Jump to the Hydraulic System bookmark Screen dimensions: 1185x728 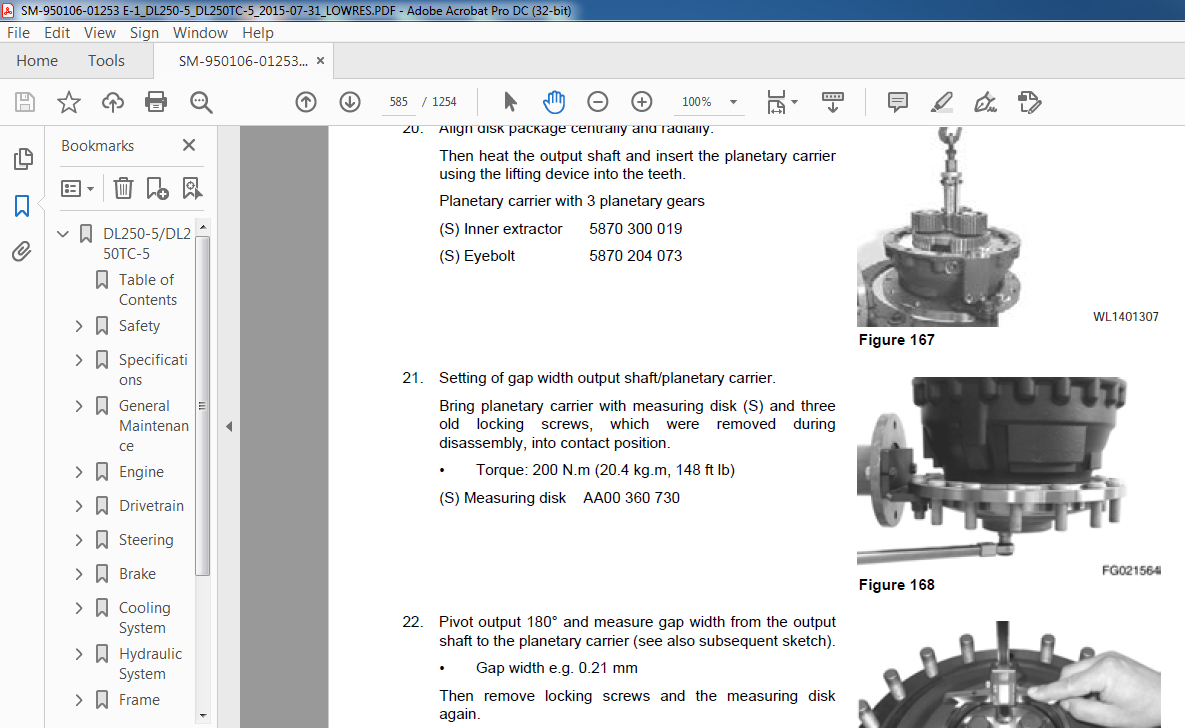(150, 664)
